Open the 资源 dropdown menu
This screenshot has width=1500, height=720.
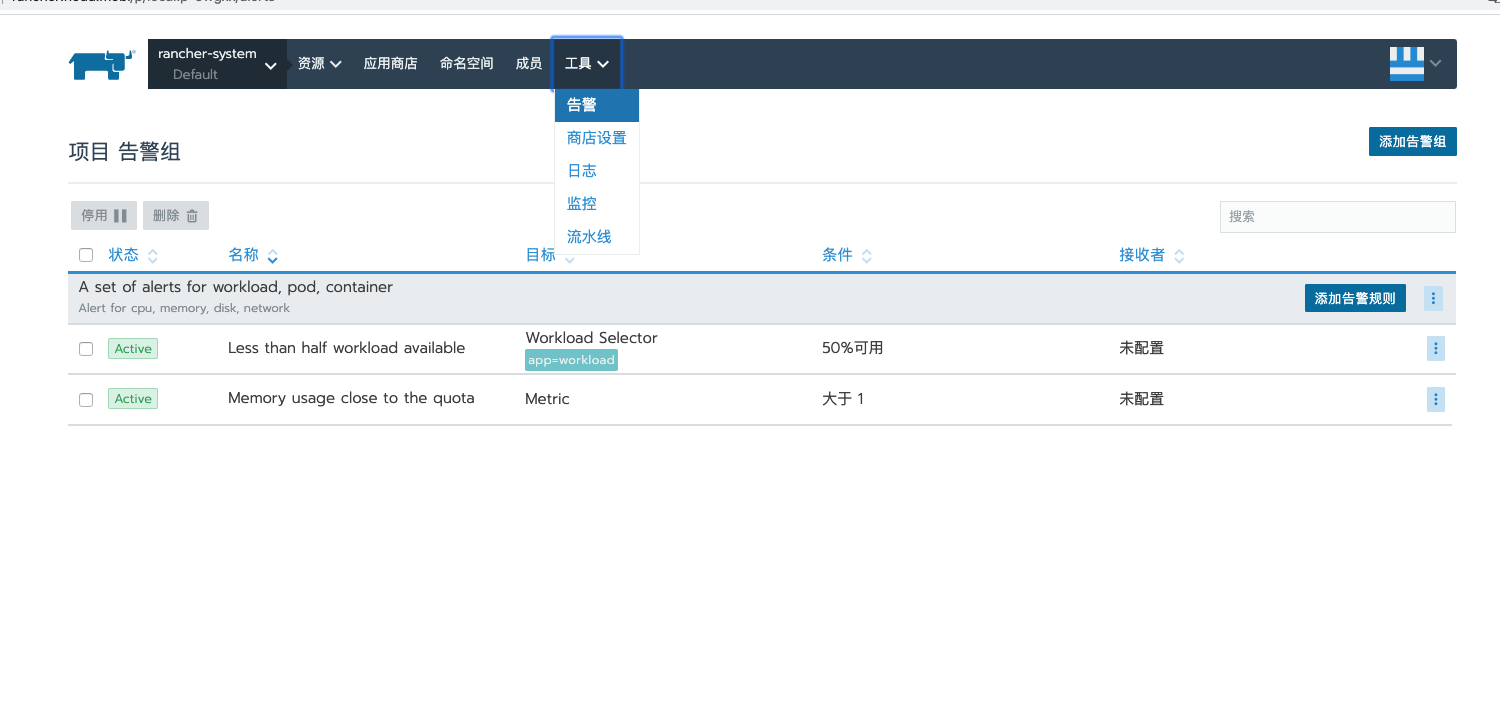click(x=318, y=63)
